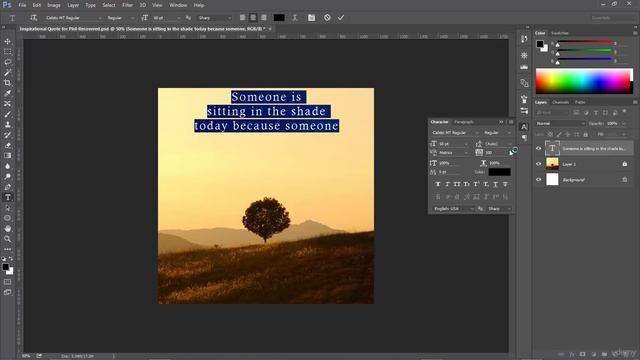Center text in options bar
The width and height of the screenshot is (640, 360).
point(253,18)
